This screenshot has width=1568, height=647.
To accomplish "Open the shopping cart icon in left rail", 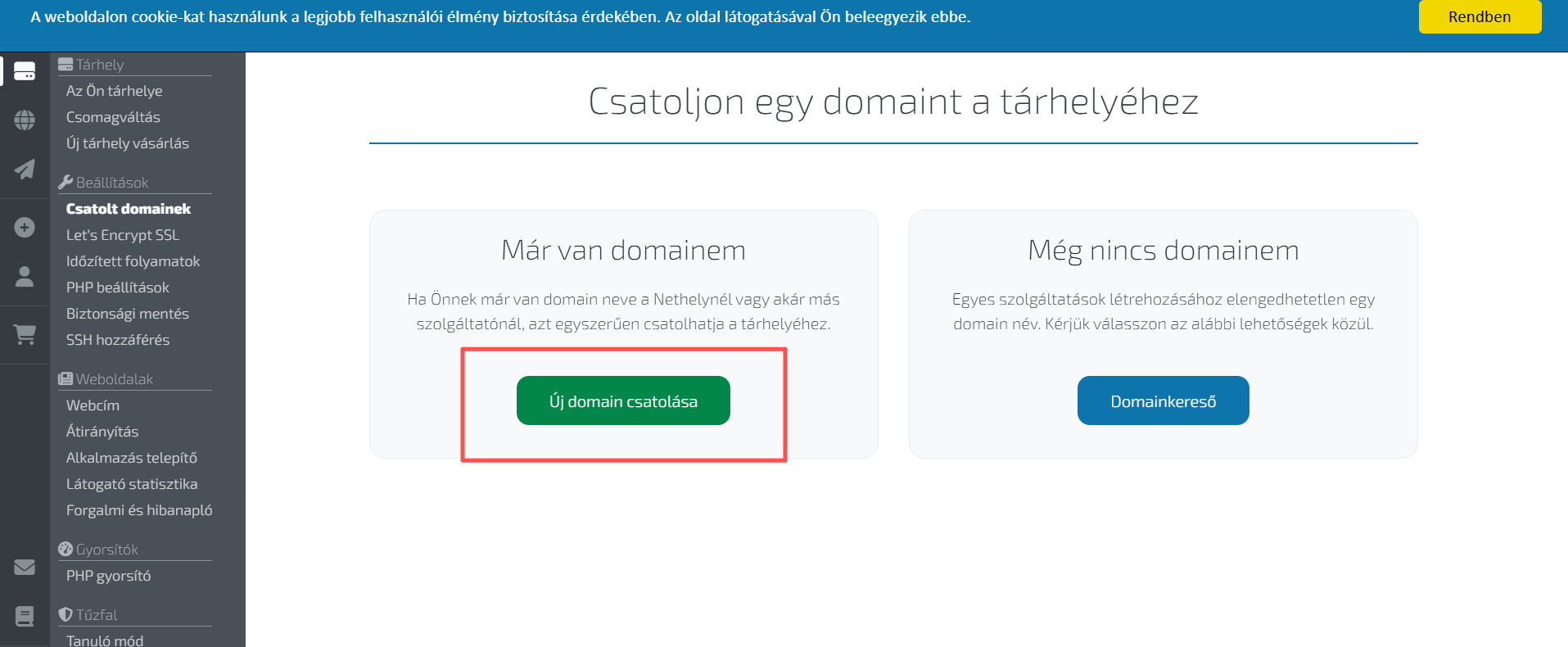I will pyautogui.click(x=25, y=334).
